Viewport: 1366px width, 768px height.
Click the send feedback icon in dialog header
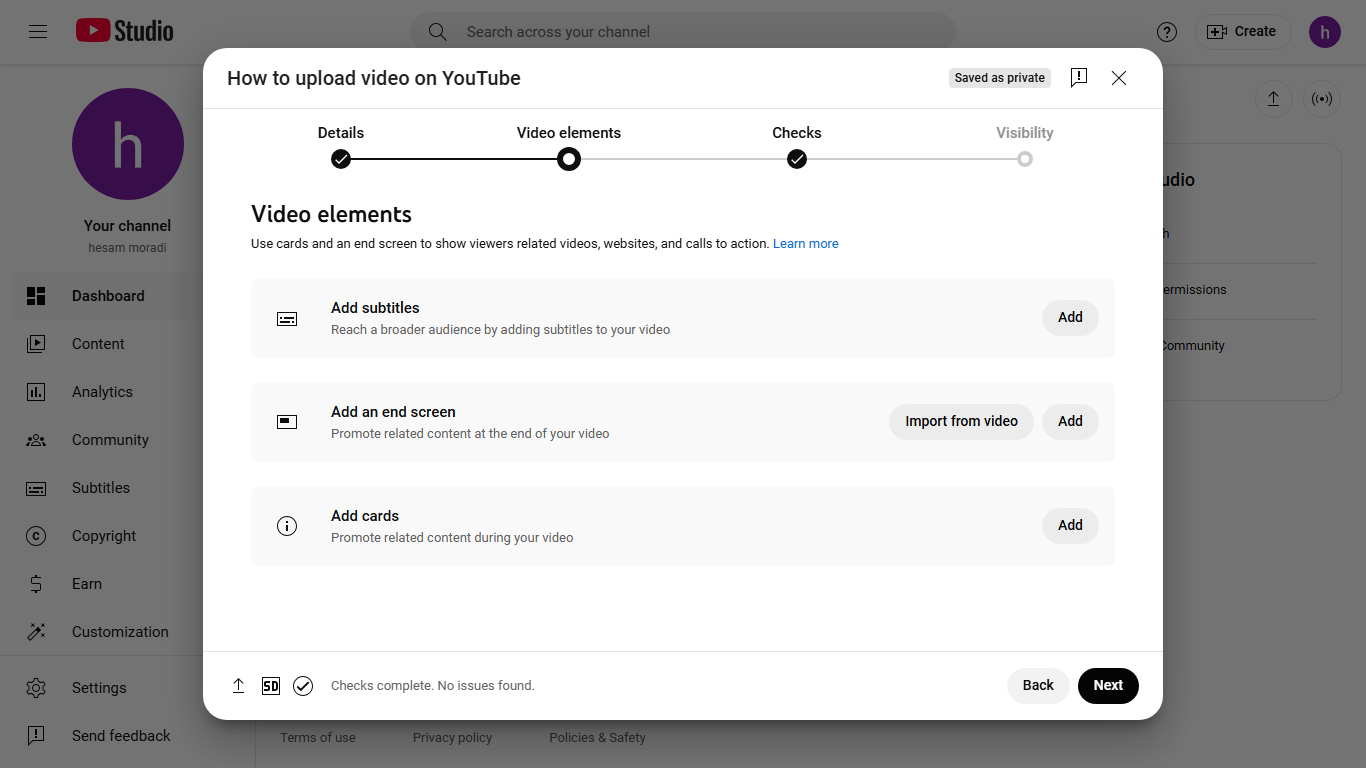[1079, 78]
